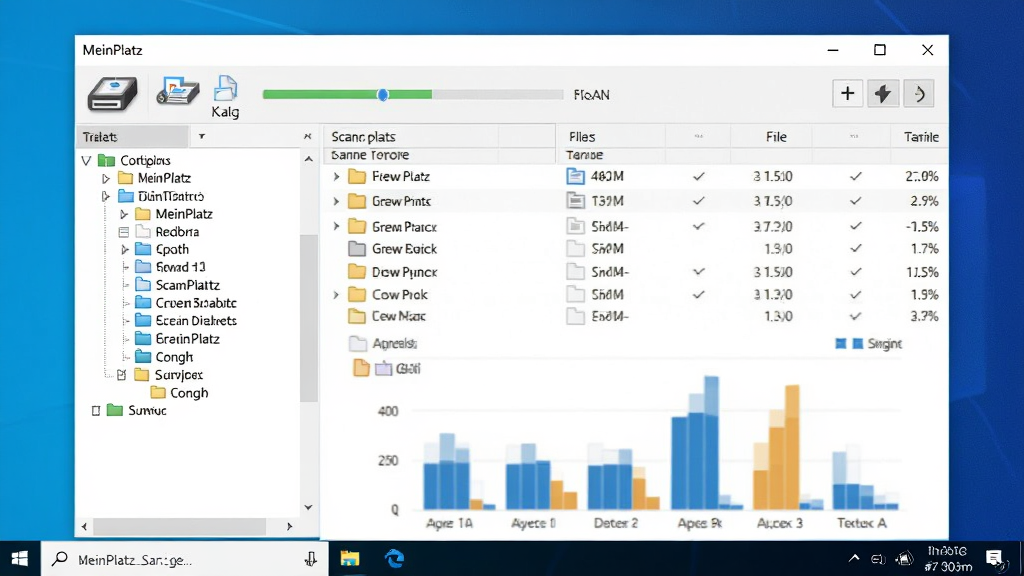Open the photo scanner toolbar icon

pos(178,91)
